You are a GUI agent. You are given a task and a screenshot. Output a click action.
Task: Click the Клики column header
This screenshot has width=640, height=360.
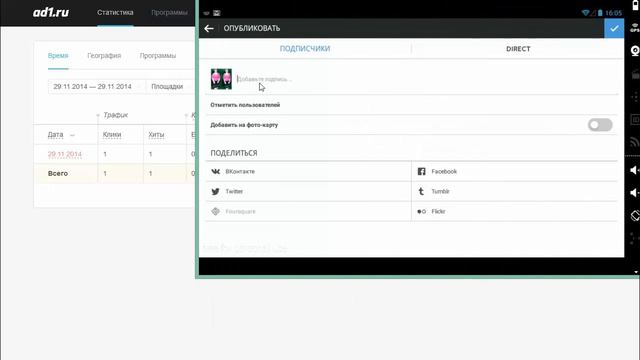coord(112,134)
